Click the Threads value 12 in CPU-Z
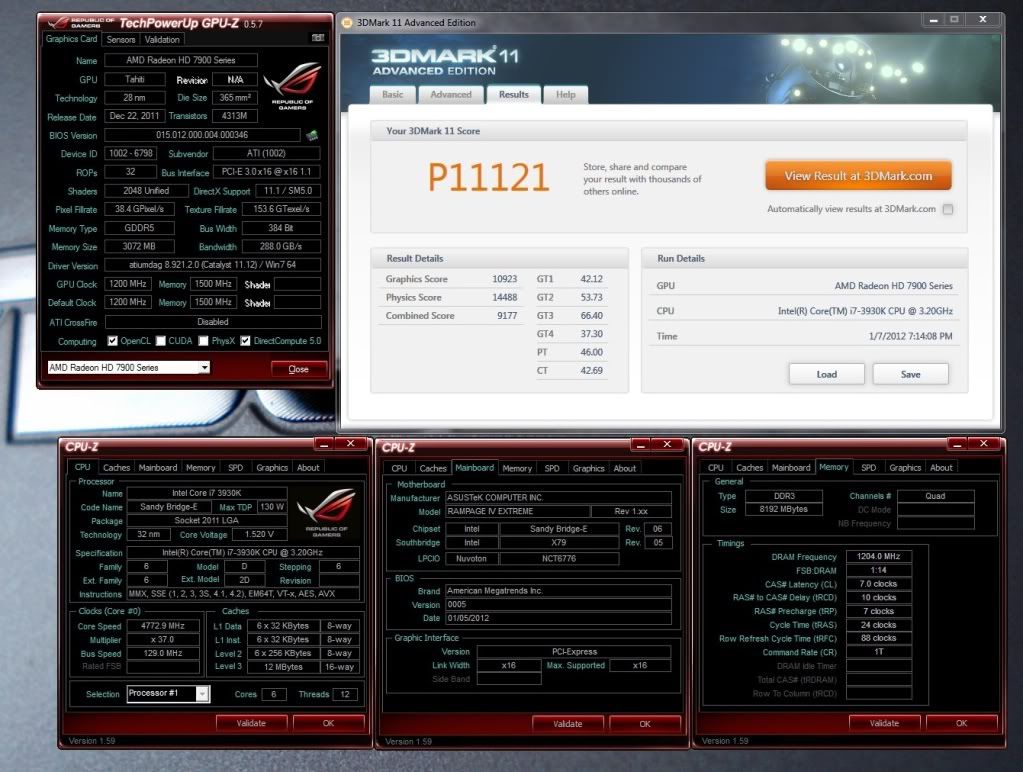1023x772 pixels. pos(345,694)
